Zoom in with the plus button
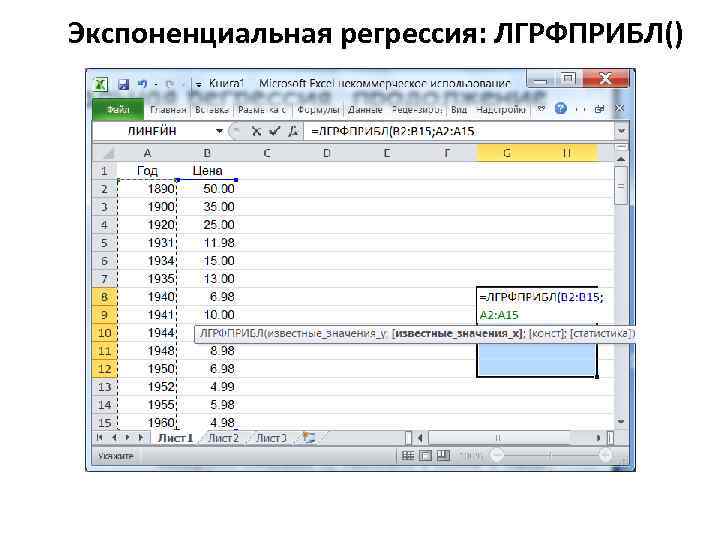 [x=606, y=456]
